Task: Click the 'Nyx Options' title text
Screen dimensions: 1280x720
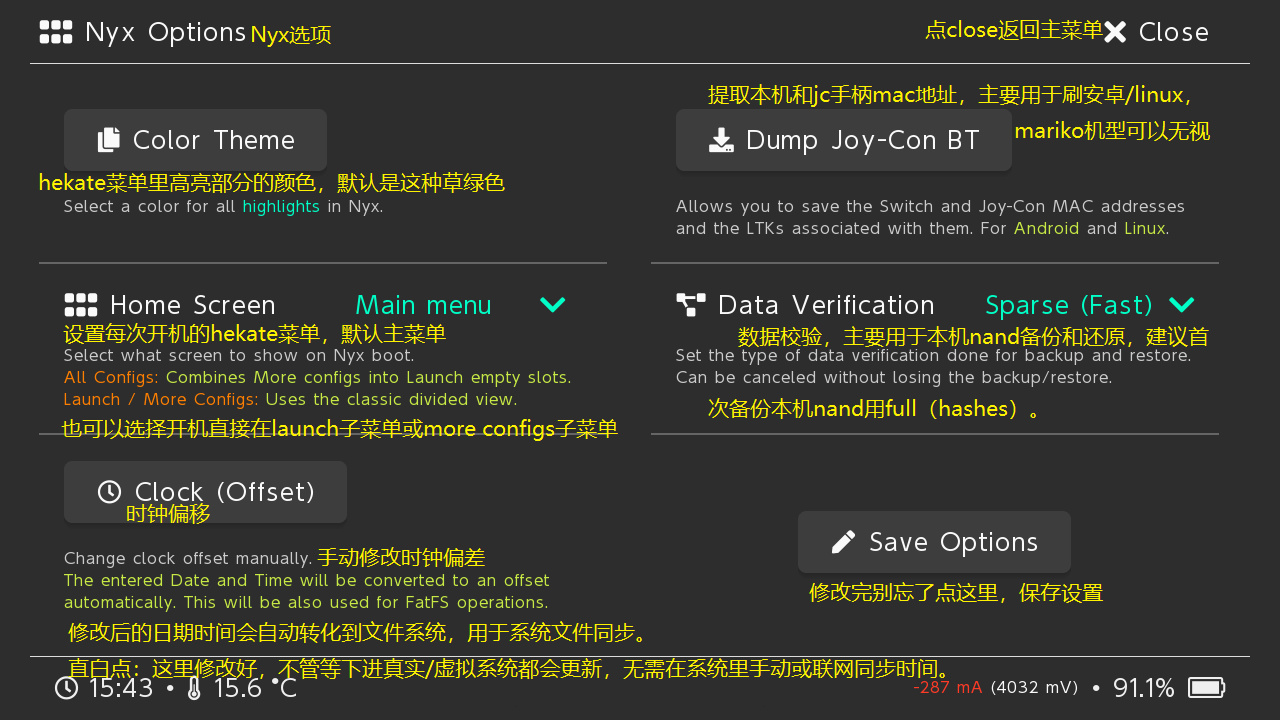Action: pyautogui.click(x=165, y=32)
